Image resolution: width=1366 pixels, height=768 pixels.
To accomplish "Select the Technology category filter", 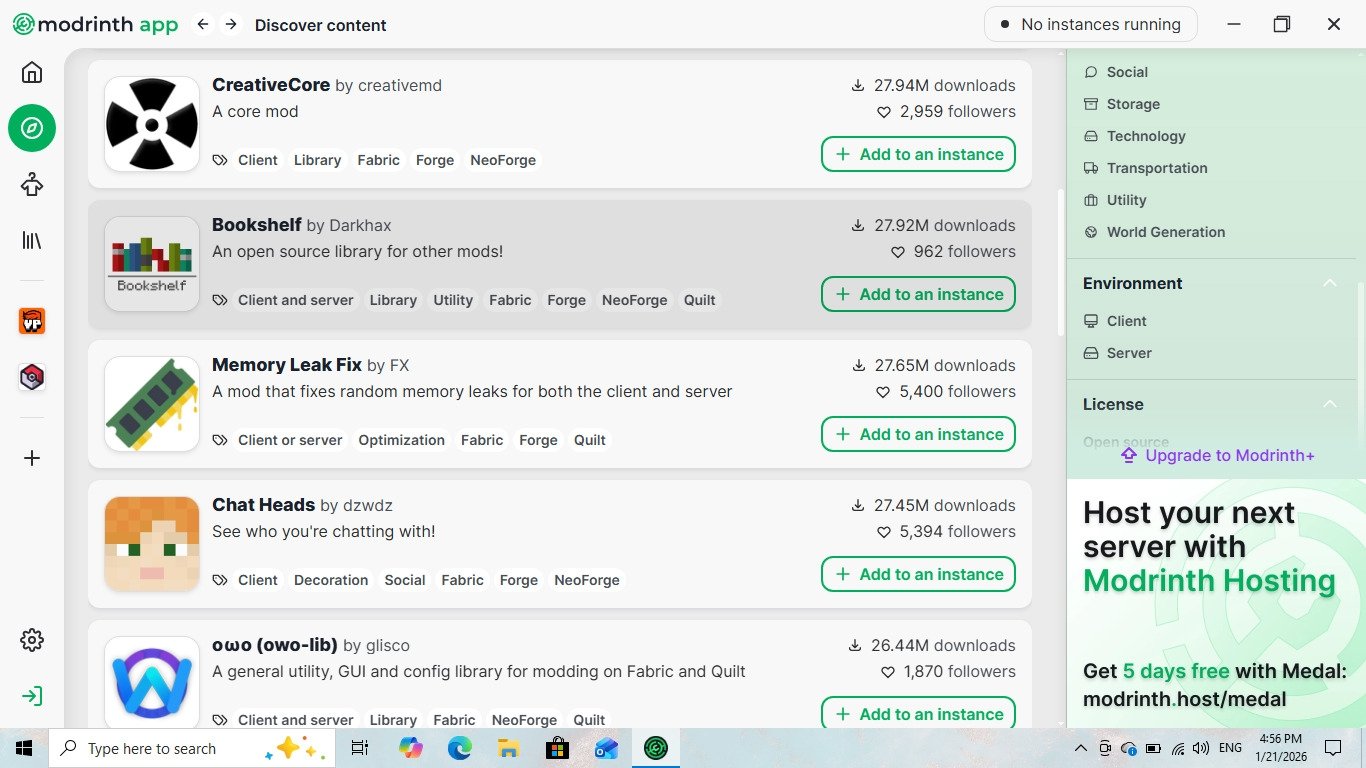I will point(1145,136).
